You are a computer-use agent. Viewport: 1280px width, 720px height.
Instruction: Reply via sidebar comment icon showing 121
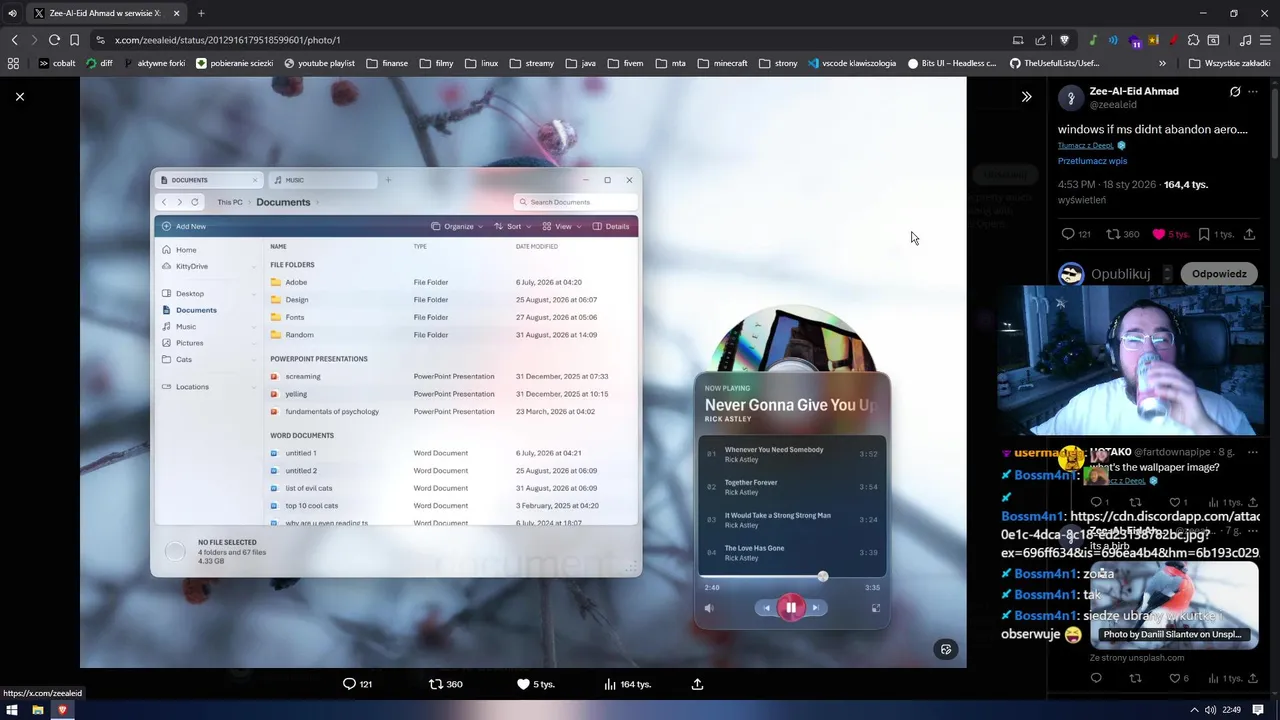[x=1076, y=234]
